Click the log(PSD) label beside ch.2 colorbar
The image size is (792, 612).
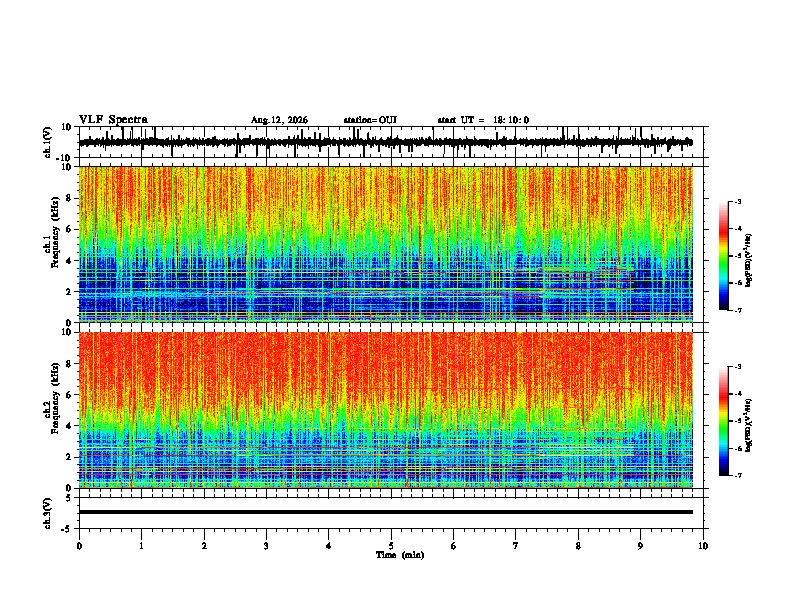(748, 425)
